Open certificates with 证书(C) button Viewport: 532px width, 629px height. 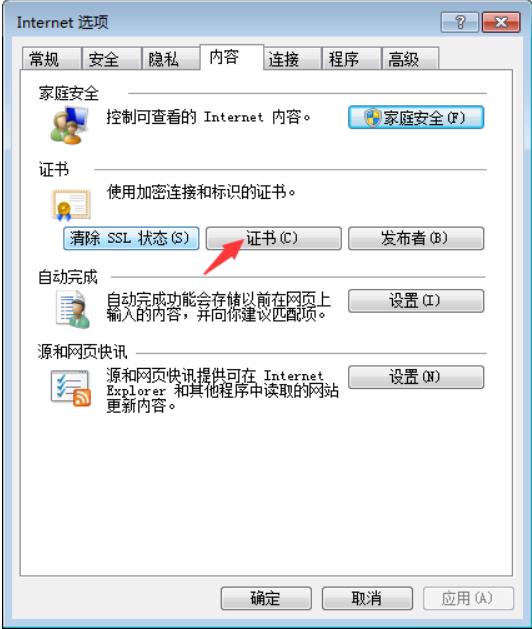[274, 238]
